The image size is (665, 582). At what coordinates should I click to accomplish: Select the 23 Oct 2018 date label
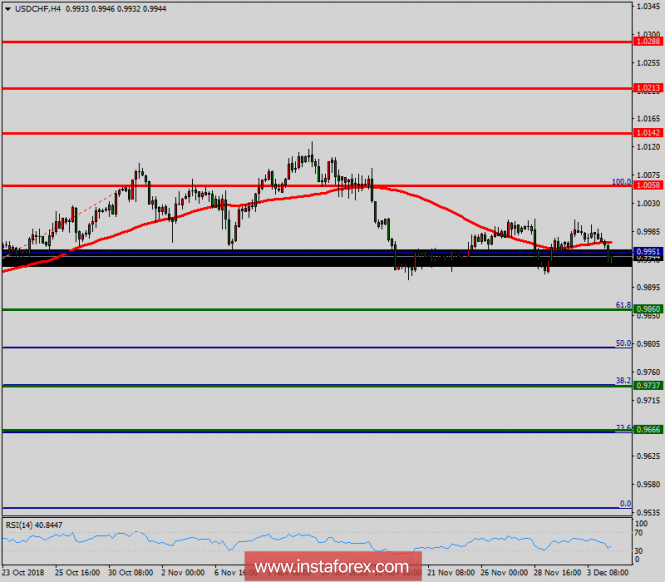click(x=23, y=573)
